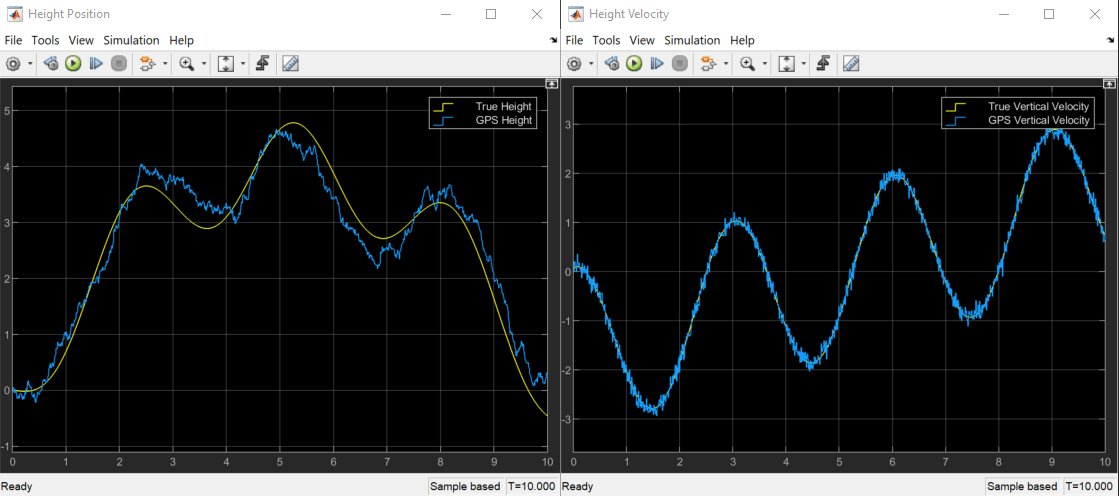Image resolution: width=1119 pixels, height=496 pixels.
Task: Open configuration properties gear in Height Position scope
Action: [x=13, y=63]
